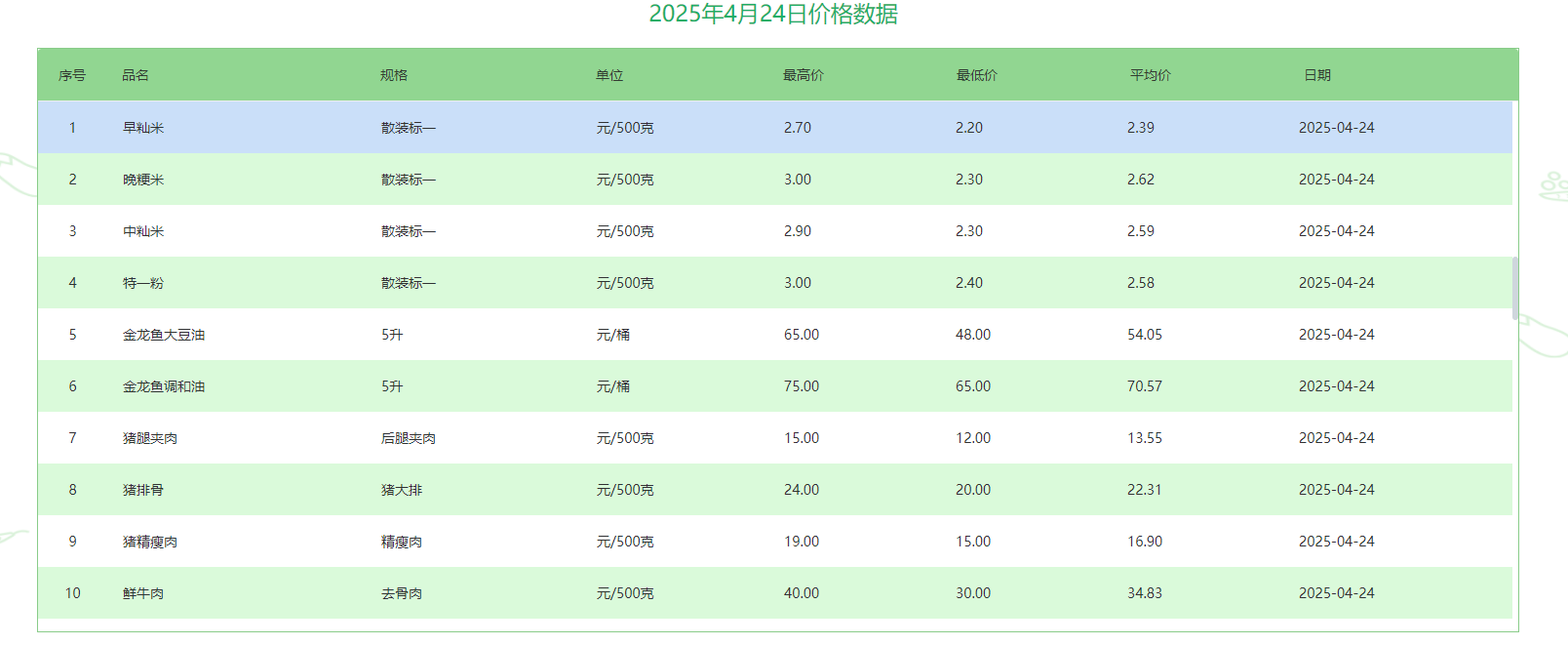The image size is (1568, 645).
Task: Click the 单位 column header
Action: point(609,75)
